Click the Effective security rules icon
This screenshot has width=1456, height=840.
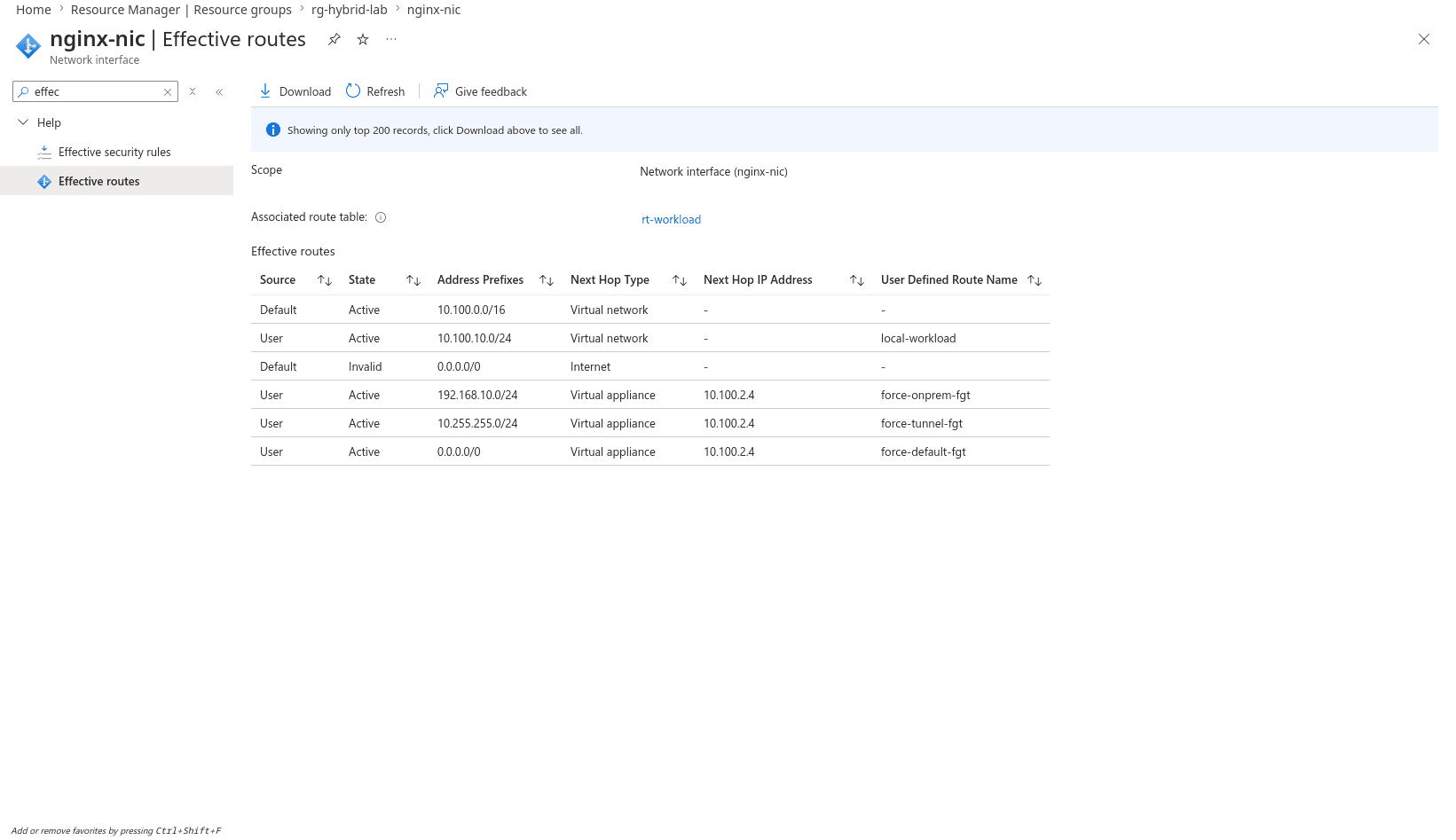coord(44,153)
